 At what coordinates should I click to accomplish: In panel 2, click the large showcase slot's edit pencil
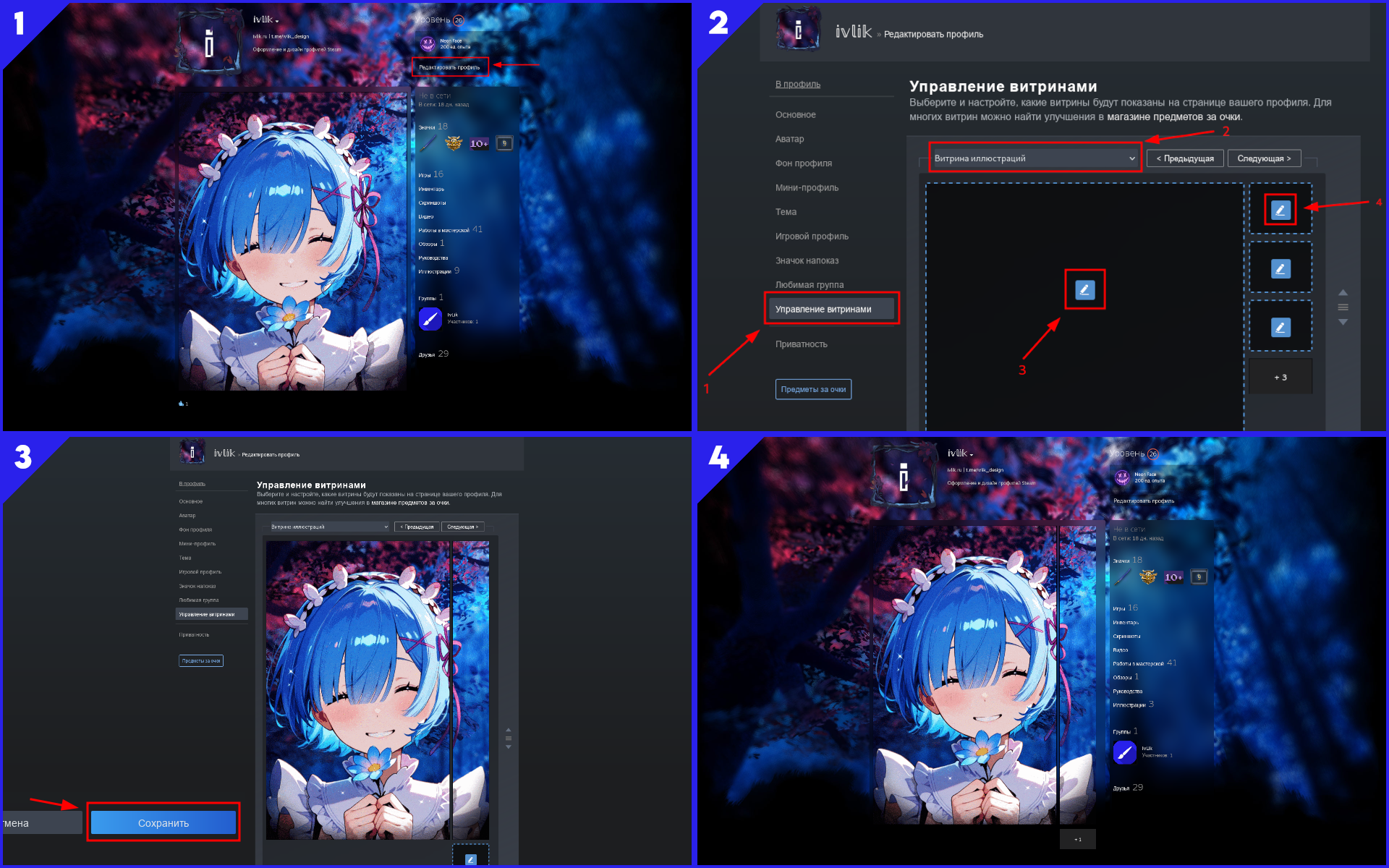[x=1084, y=290]
